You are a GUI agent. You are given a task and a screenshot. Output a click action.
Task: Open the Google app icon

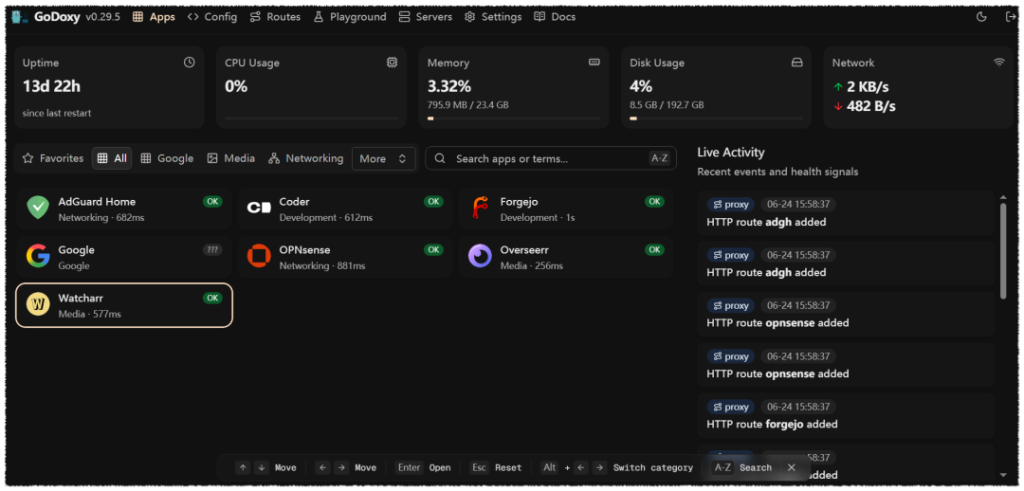coord(38,257)
